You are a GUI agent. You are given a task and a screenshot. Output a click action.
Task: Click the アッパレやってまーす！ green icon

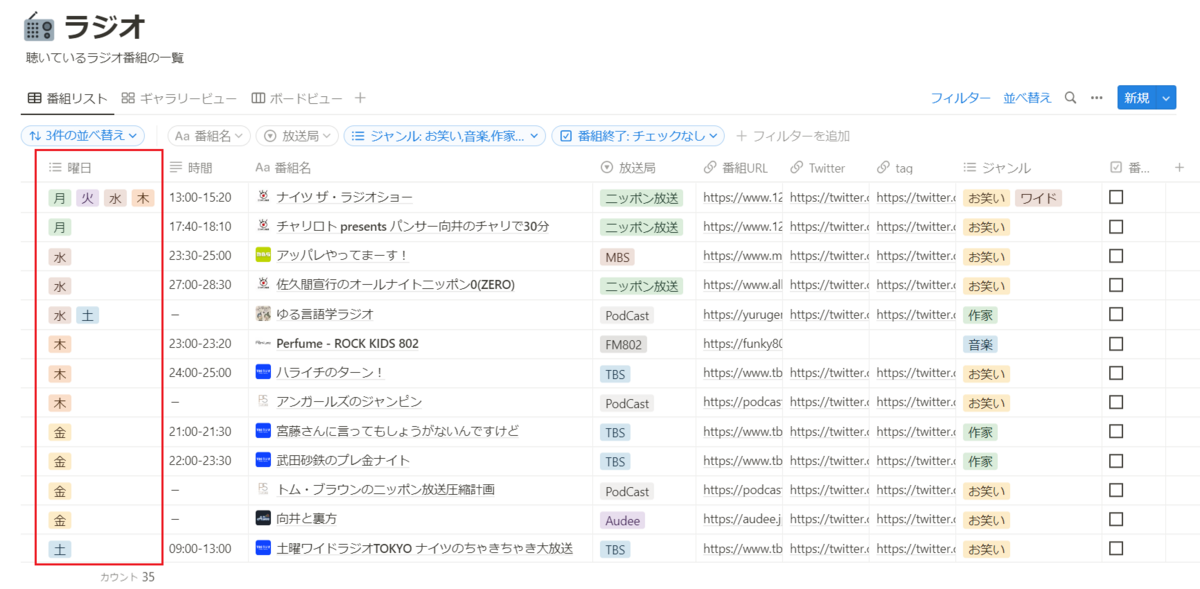[x=263, y=256]
